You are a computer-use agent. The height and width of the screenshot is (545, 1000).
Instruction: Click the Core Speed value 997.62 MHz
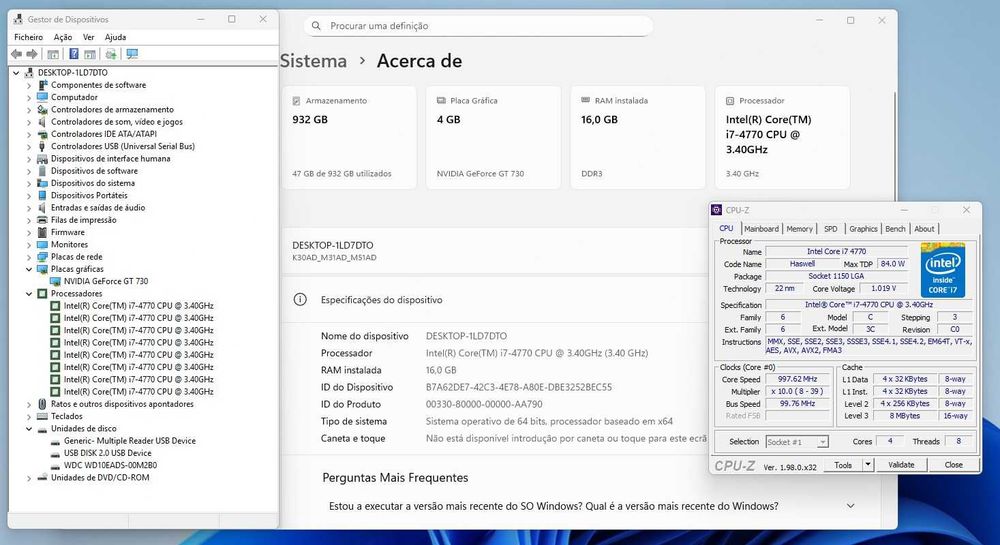[797, 379]
